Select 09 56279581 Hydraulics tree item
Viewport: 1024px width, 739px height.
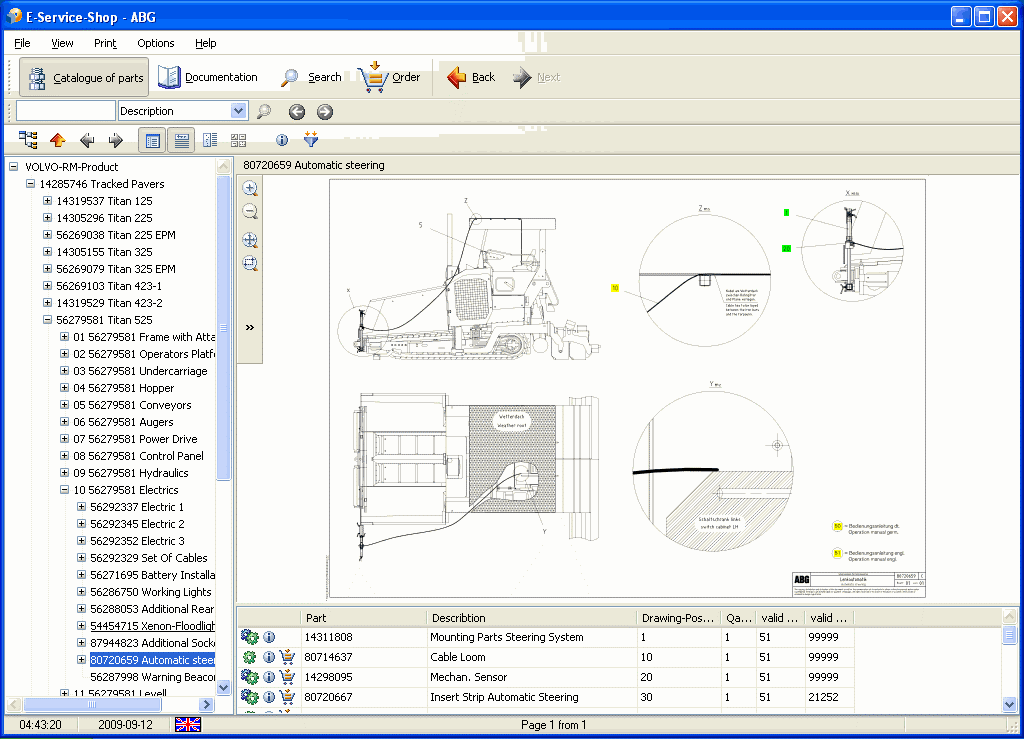point(131,473)
